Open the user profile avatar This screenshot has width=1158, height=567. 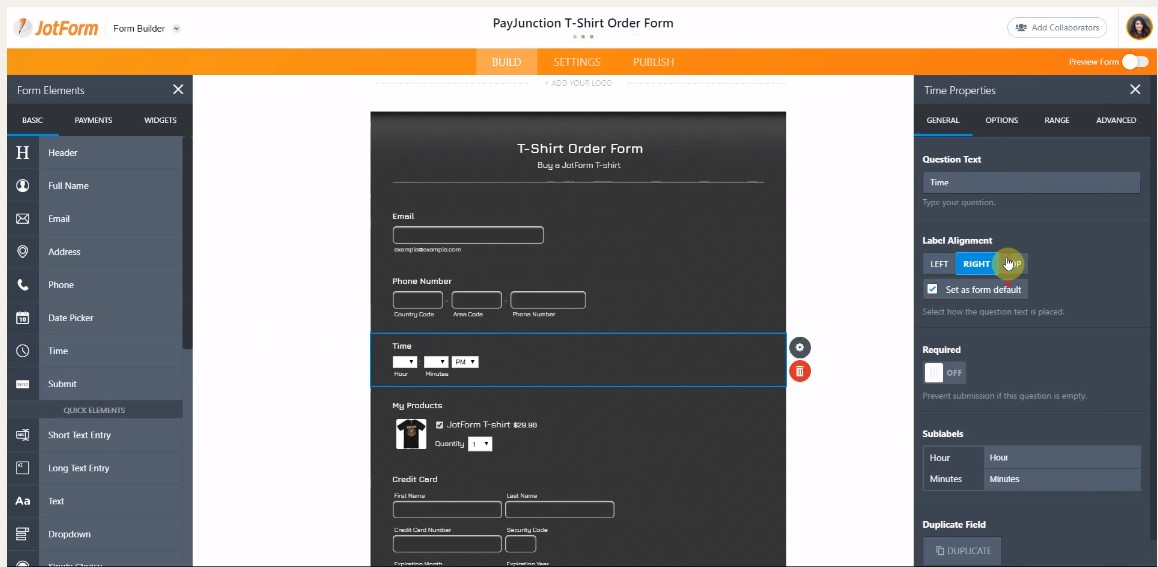pos(1139,27)
